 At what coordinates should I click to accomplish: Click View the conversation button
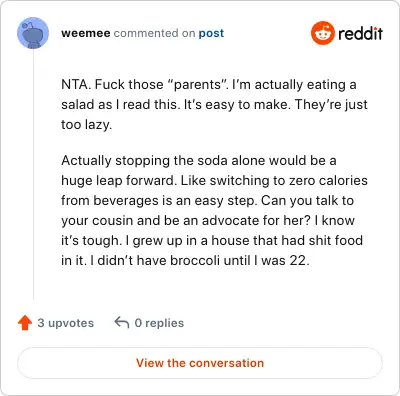(x=200, y=363)
